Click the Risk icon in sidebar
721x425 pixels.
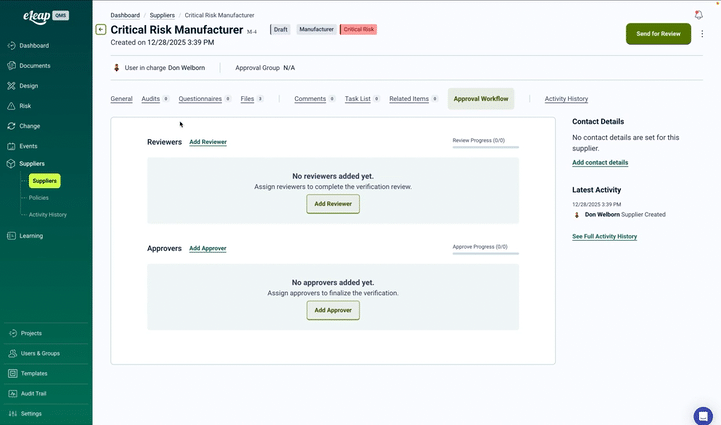click(11, 106)
